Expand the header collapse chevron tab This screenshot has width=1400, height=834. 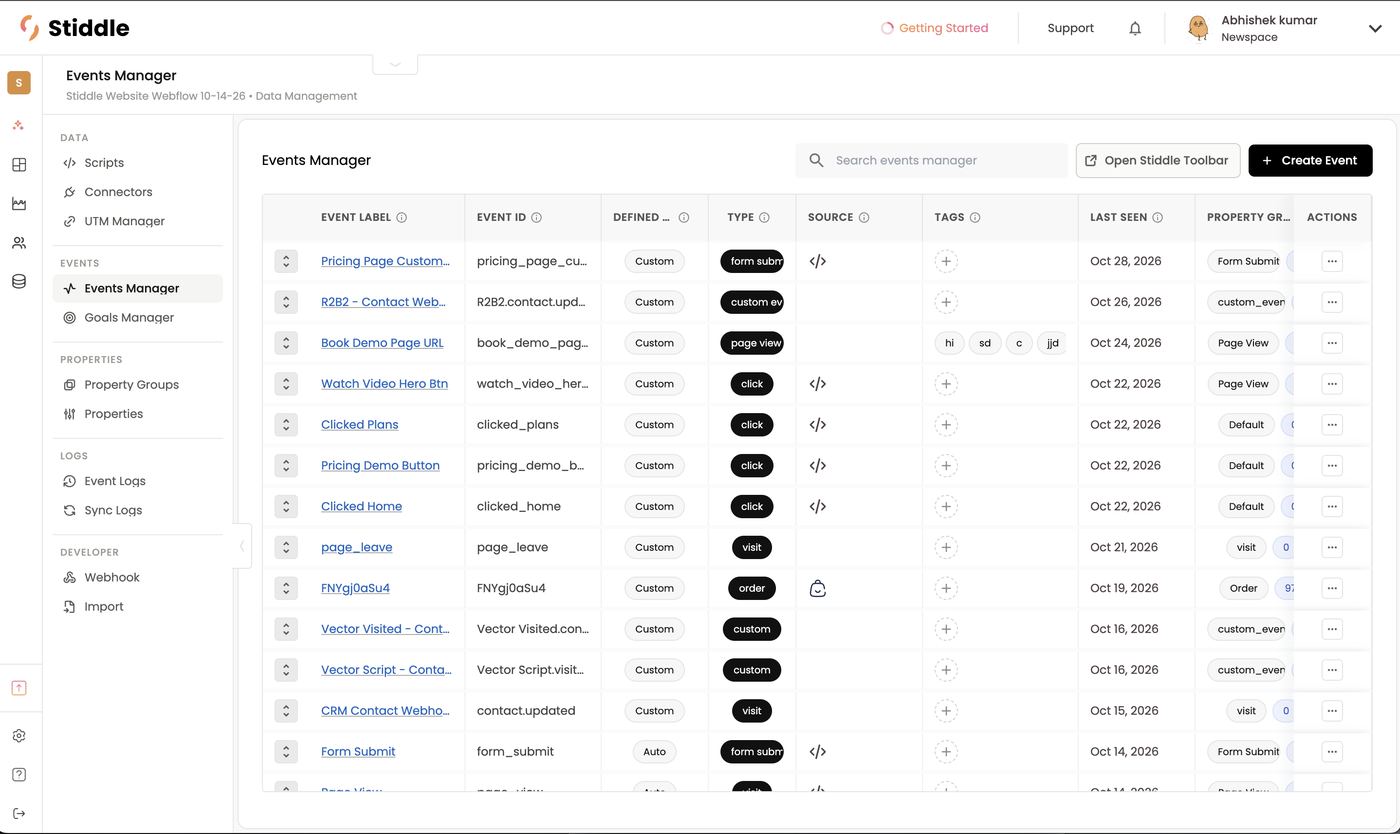(395, 63)
